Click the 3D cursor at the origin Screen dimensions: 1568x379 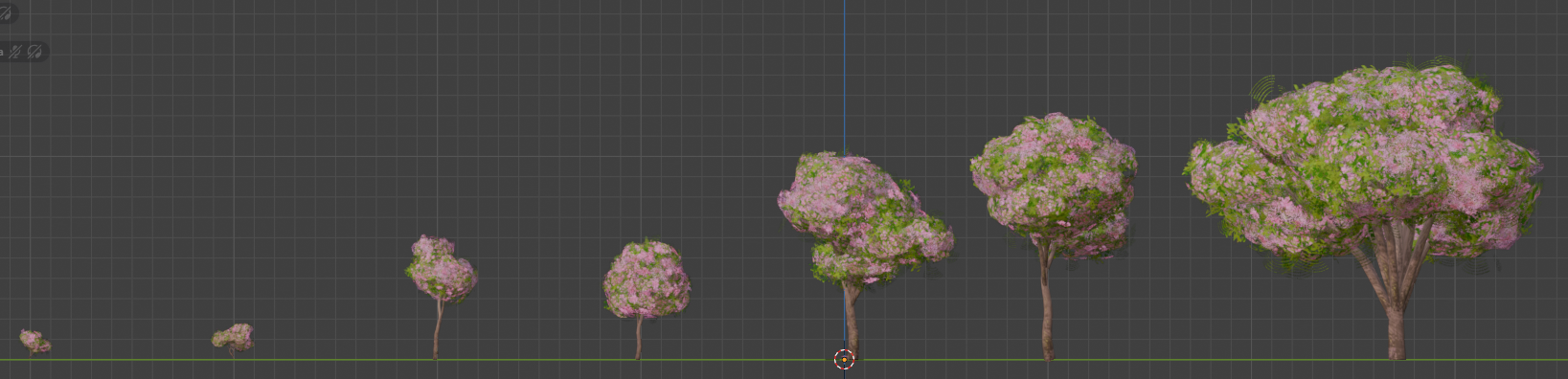click(x=844, y=359)
